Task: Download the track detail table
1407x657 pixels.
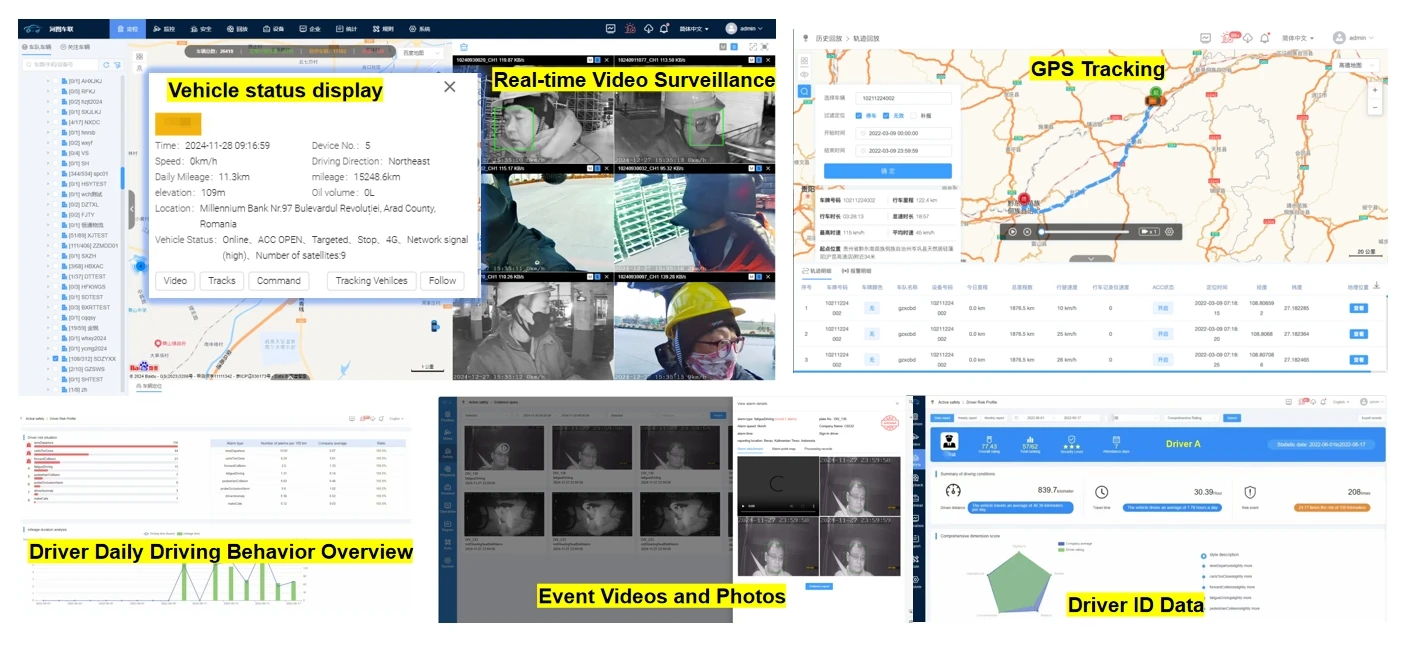Action: (1377, 285)
